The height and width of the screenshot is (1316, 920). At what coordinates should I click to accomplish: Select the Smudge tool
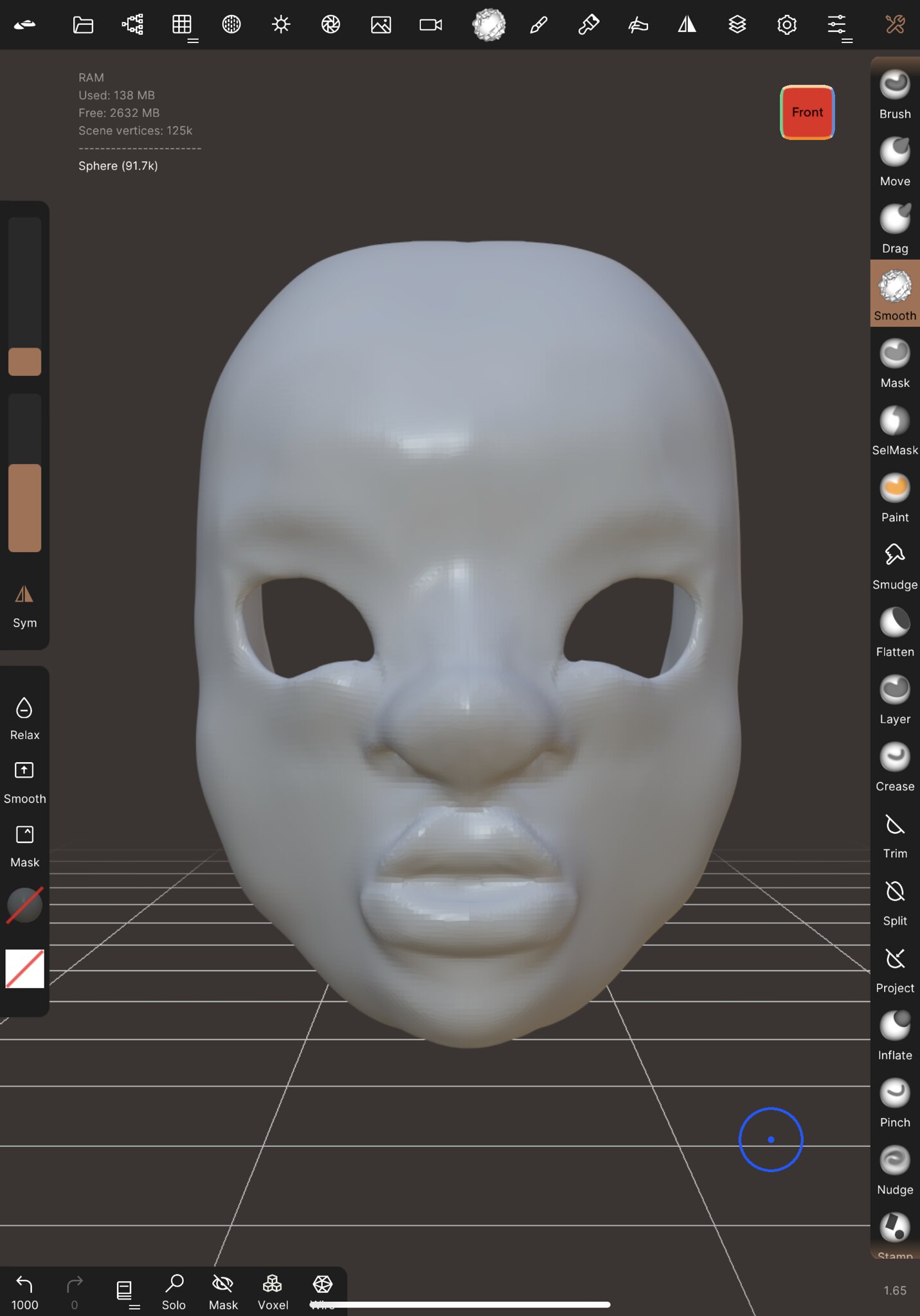894,565
